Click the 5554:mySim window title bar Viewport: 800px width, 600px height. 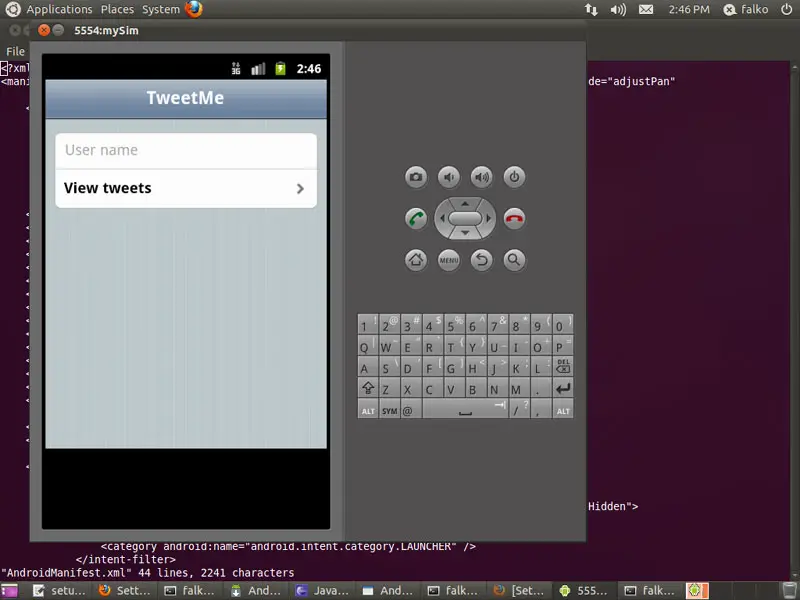308,30
